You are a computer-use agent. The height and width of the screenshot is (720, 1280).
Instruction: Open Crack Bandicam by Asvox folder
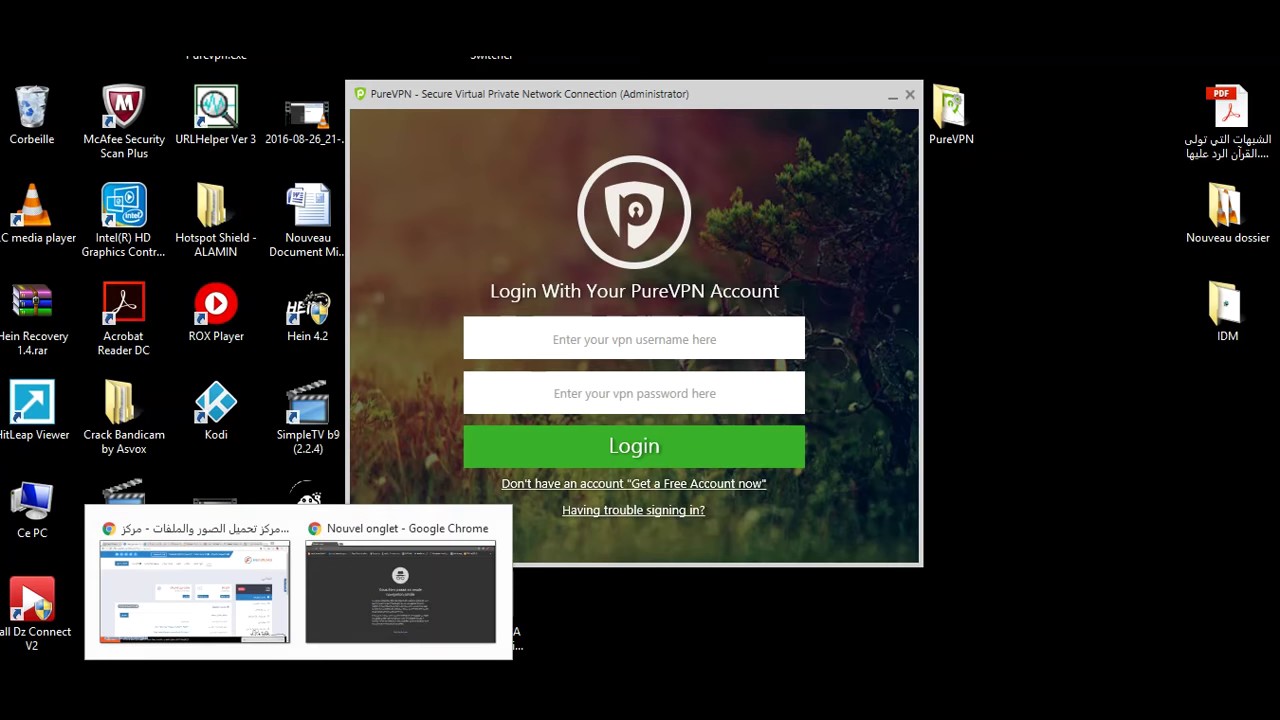(120, 402)
